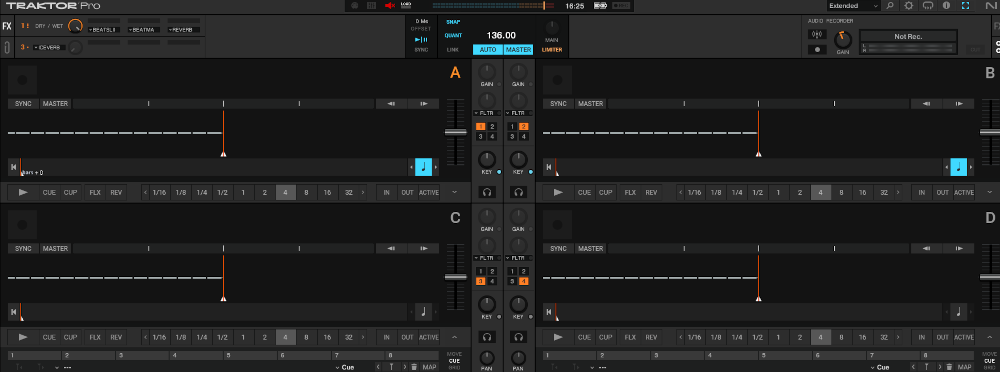Toggle loop ACTIVE on Deck A

pyautogui.click(x=429, y=192)
